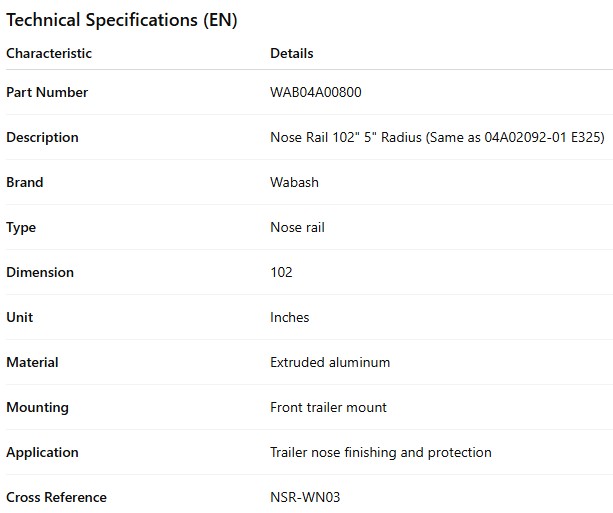The image size is (613, 513).
Task: Click the Technical Specifications (EN) heading
Action: [121, 19]
